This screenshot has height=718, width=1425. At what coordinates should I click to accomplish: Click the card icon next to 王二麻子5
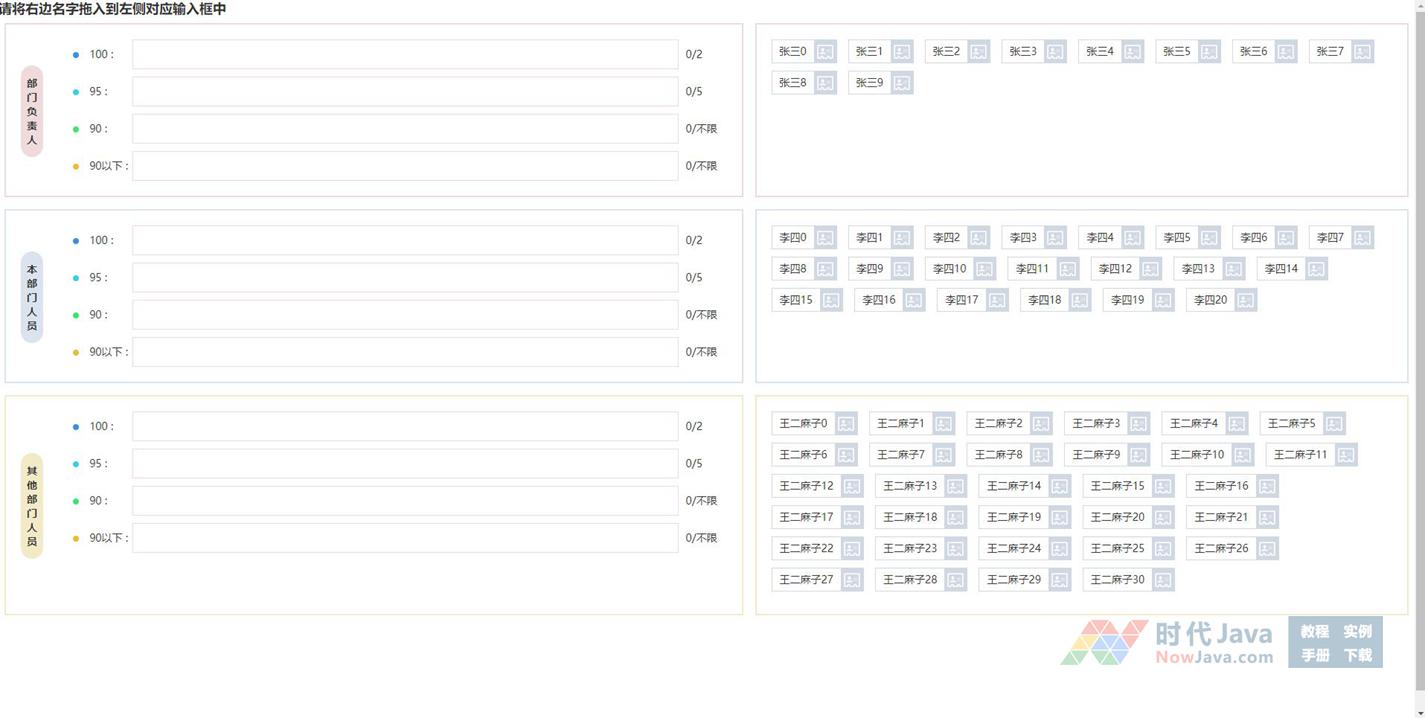(1334, 424)
